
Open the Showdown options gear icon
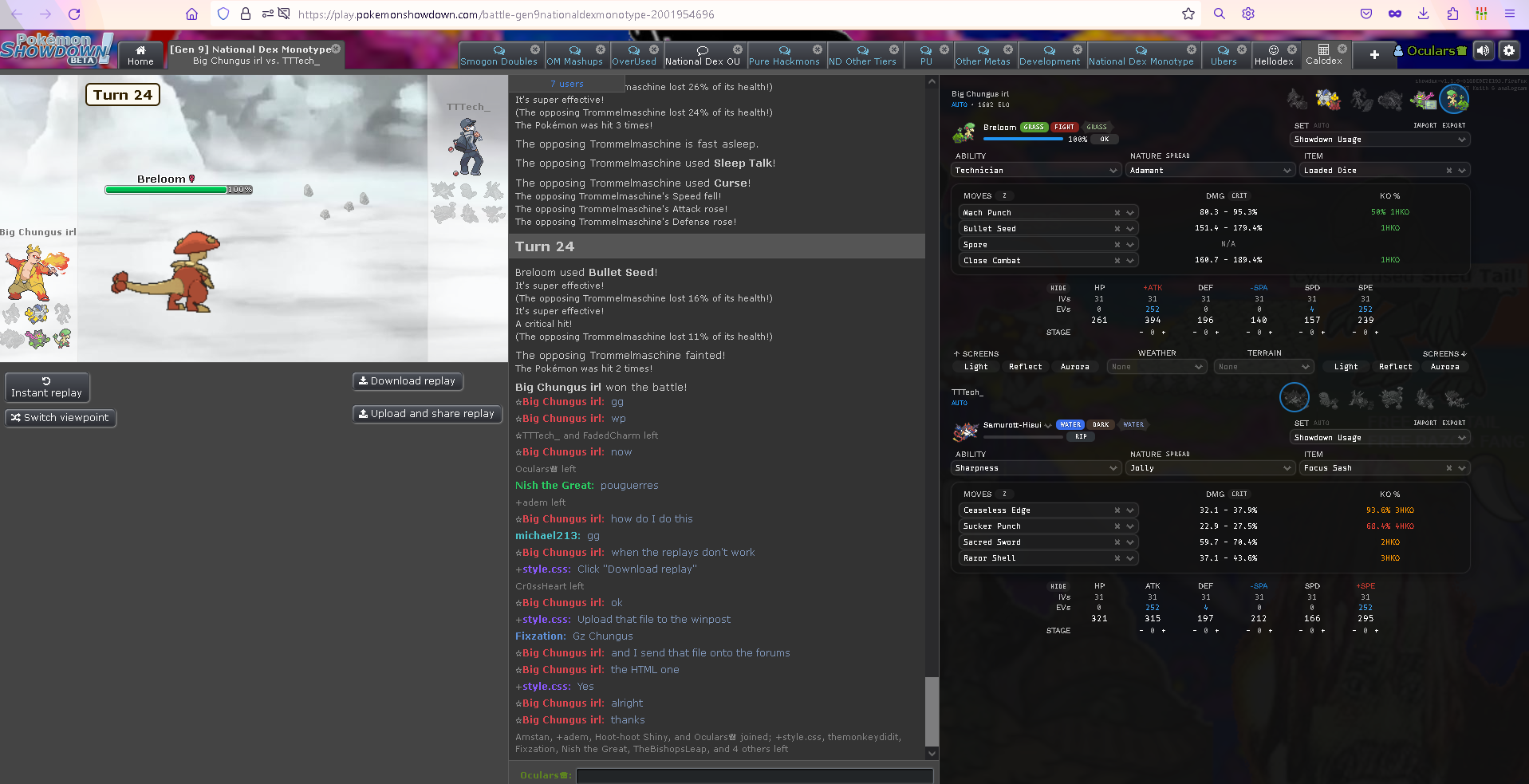click(x=1508, y=51)
